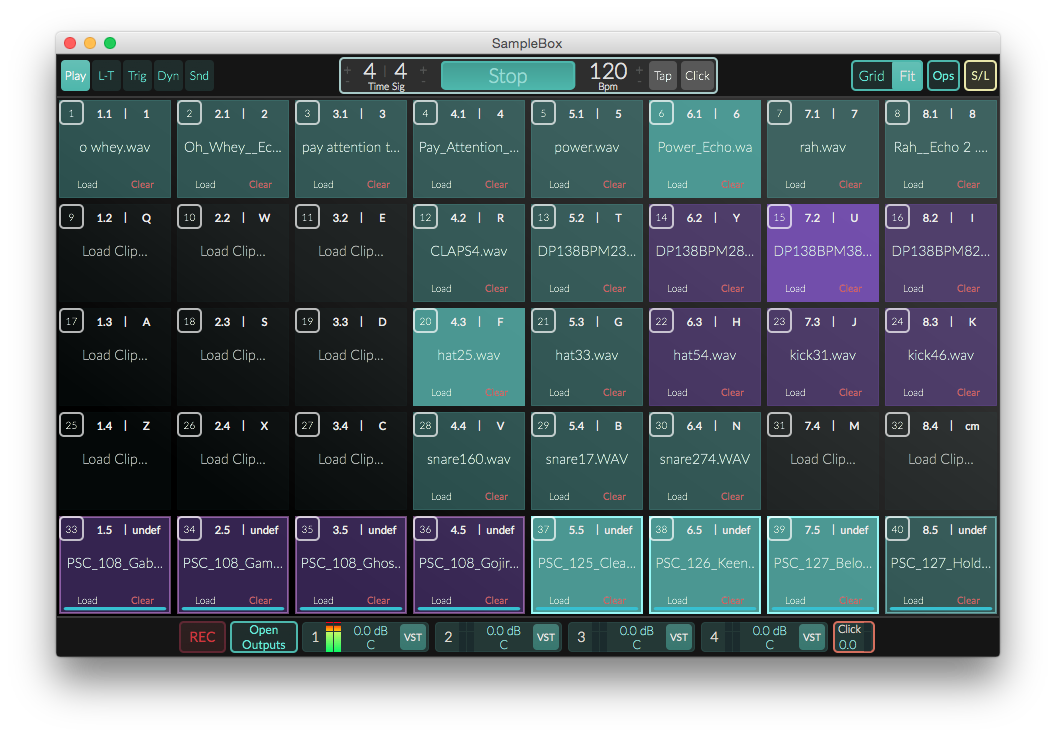Image resolution: width=1056 pixels, height=737 pixels.
Task: Toggle the Click metronome button in transport
Action: (x=697, y=75)
